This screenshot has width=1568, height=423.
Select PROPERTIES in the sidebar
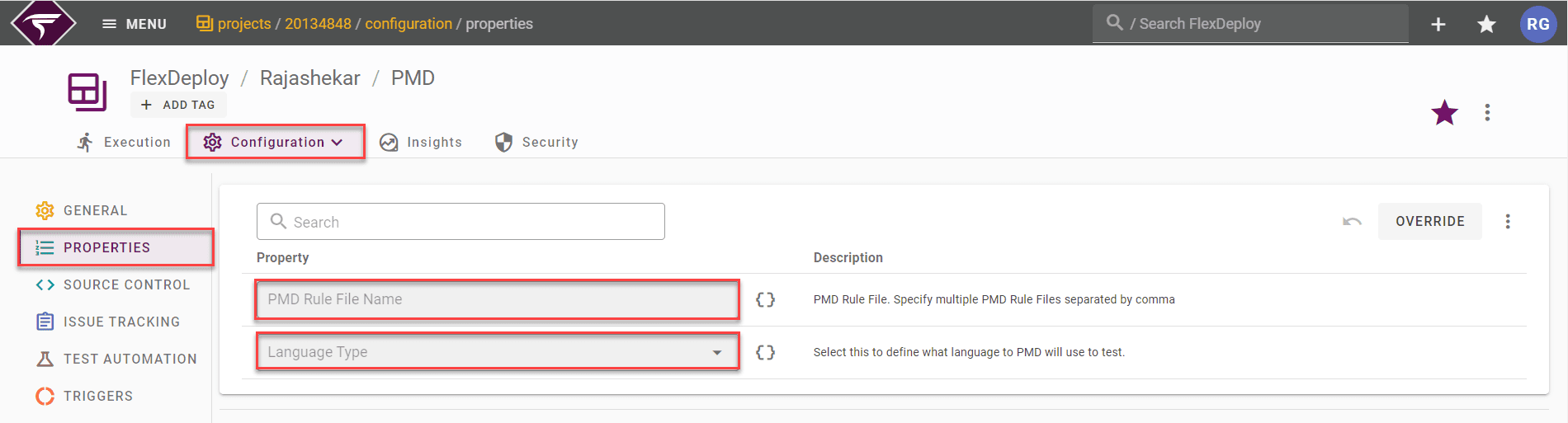tap(116, 247)
